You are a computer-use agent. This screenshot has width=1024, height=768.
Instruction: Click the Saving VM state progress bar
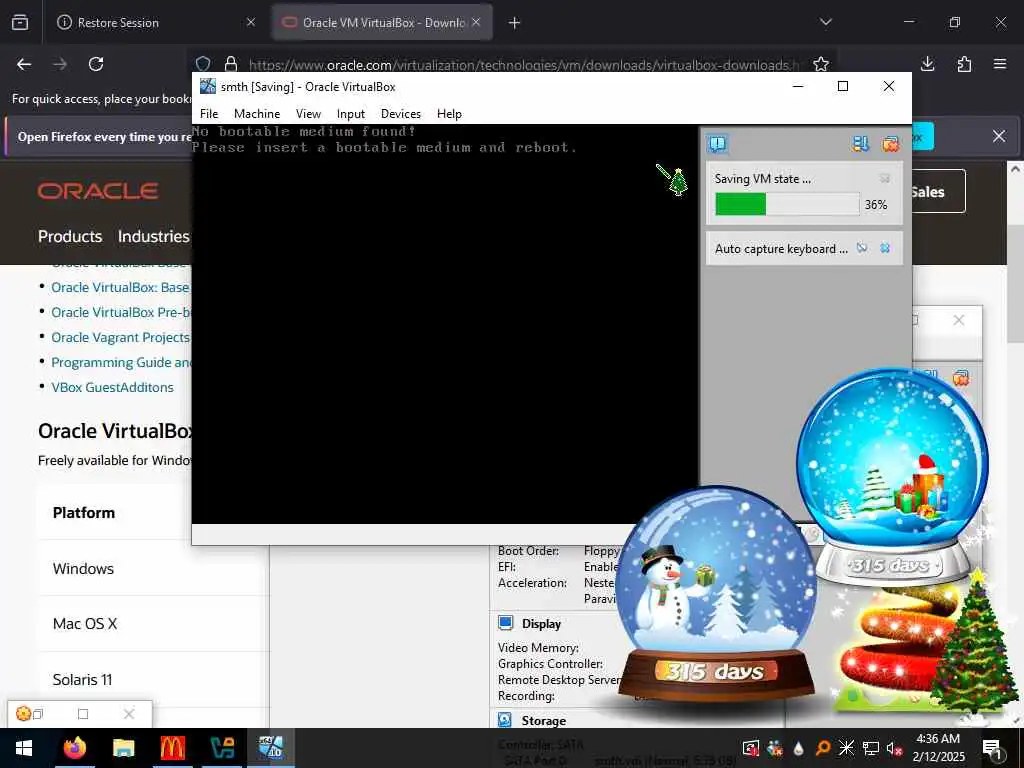(787, 204)
